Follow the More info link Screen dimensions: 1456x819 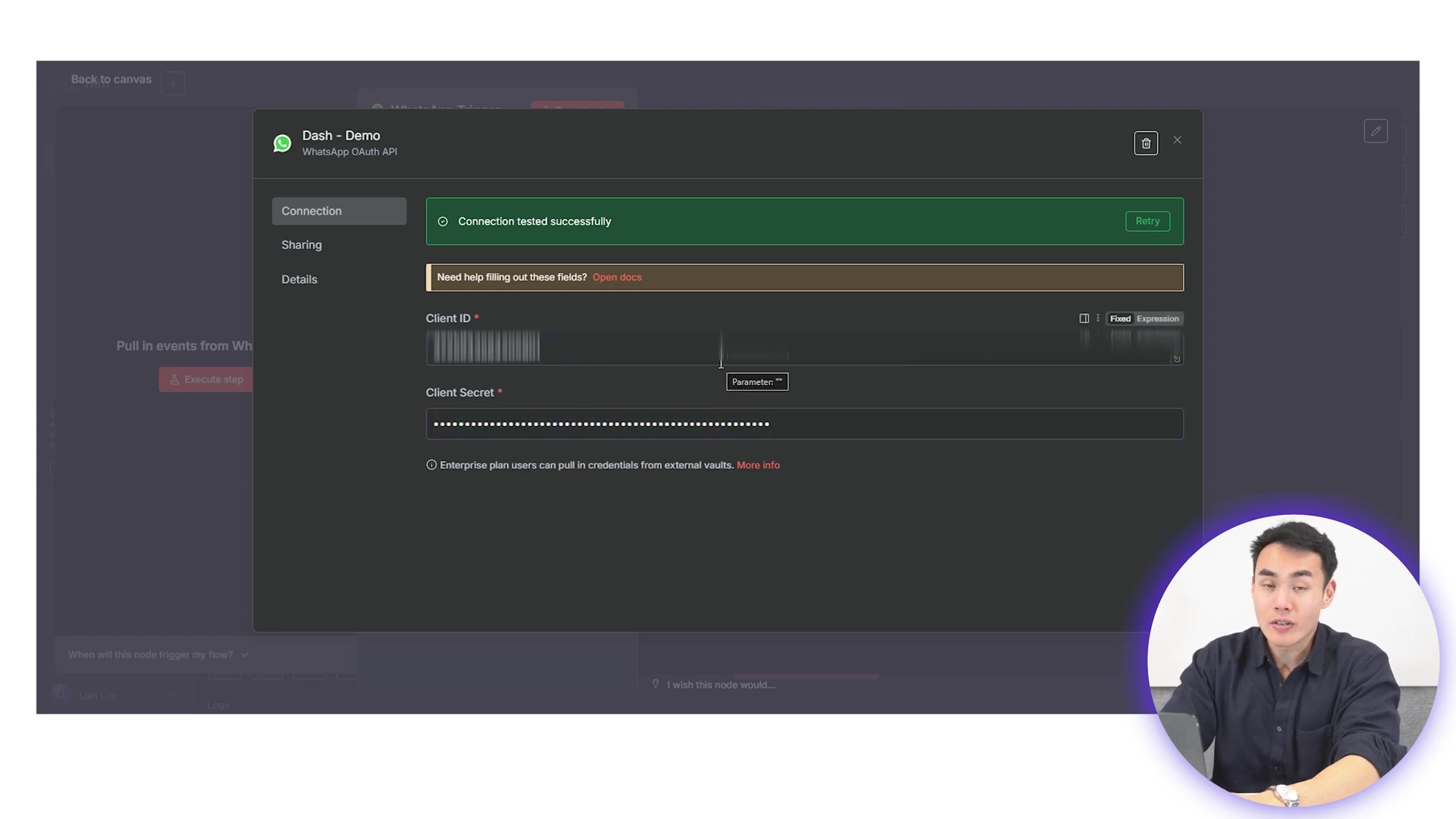pyautogui.click(x=758, y=465)
